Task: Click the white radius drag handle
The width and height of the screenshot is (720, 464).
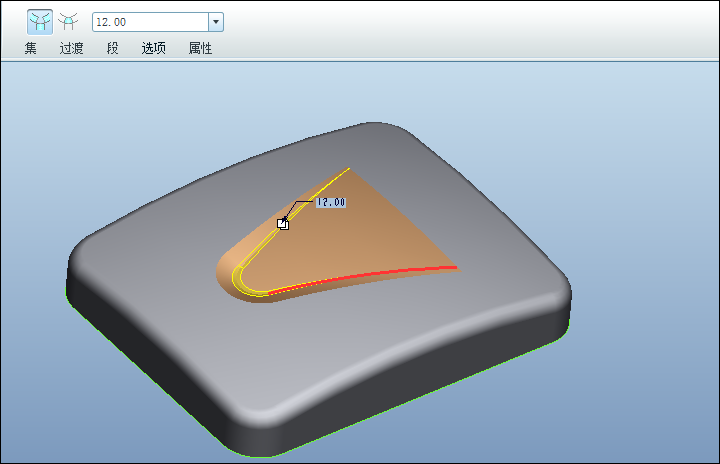Action: (283, 224)
